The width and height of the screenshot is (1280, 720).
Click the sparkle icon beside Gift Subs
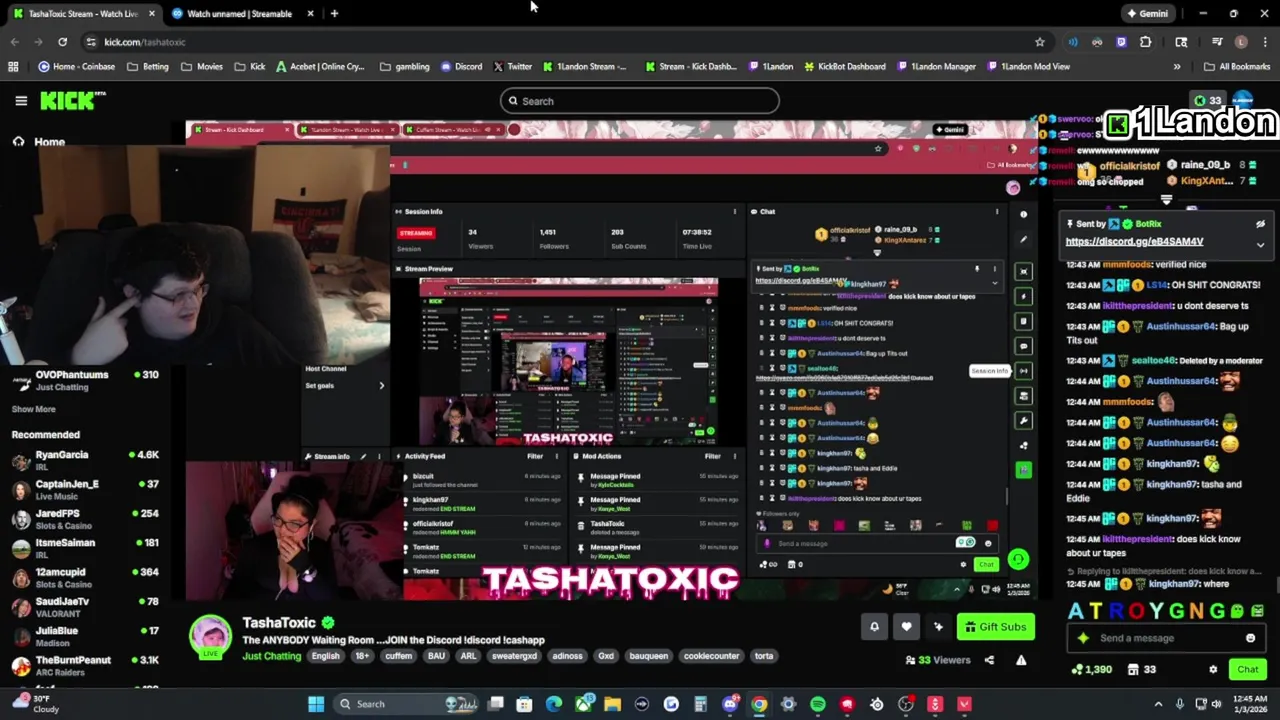(x=938, y=627)
